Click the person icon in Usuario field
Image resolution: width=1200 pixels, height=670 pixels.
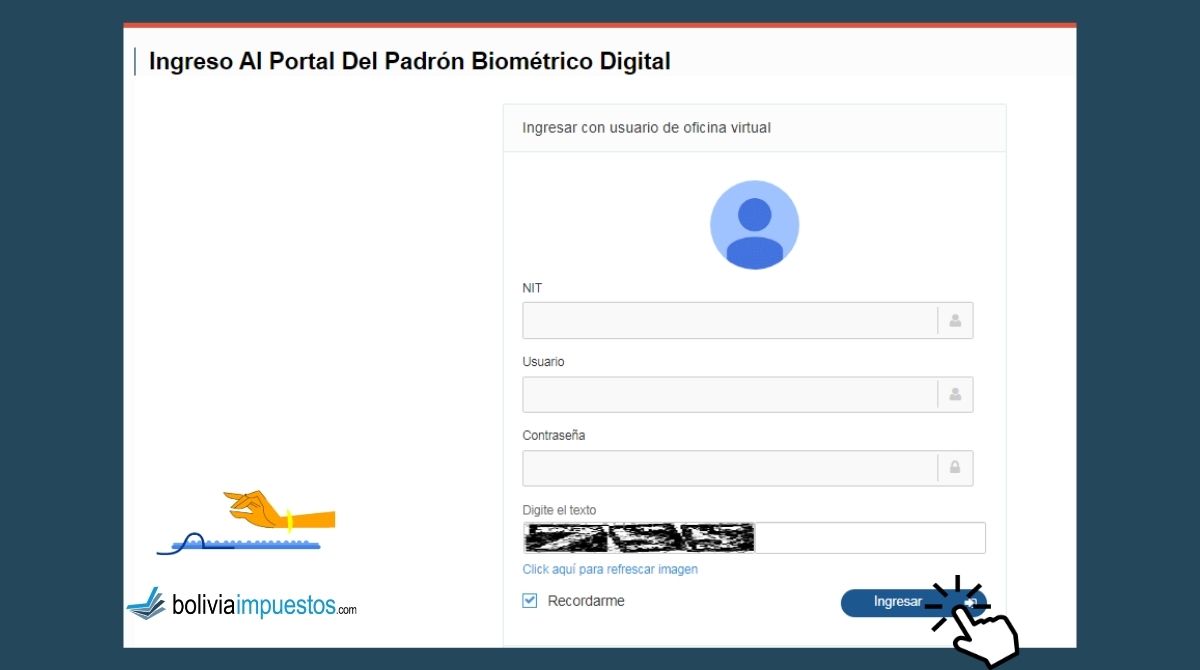pos(955,395)
